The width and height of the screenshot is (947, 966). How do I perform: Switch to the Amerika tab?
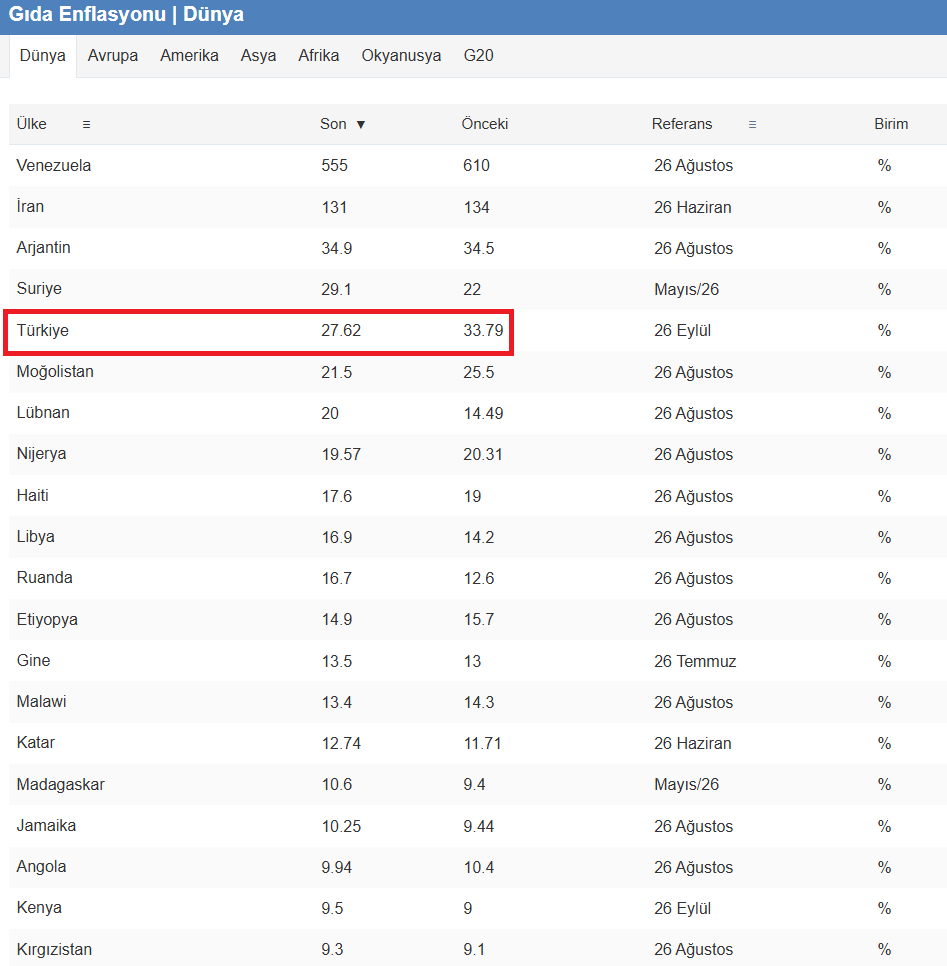[x=189, y=55]
